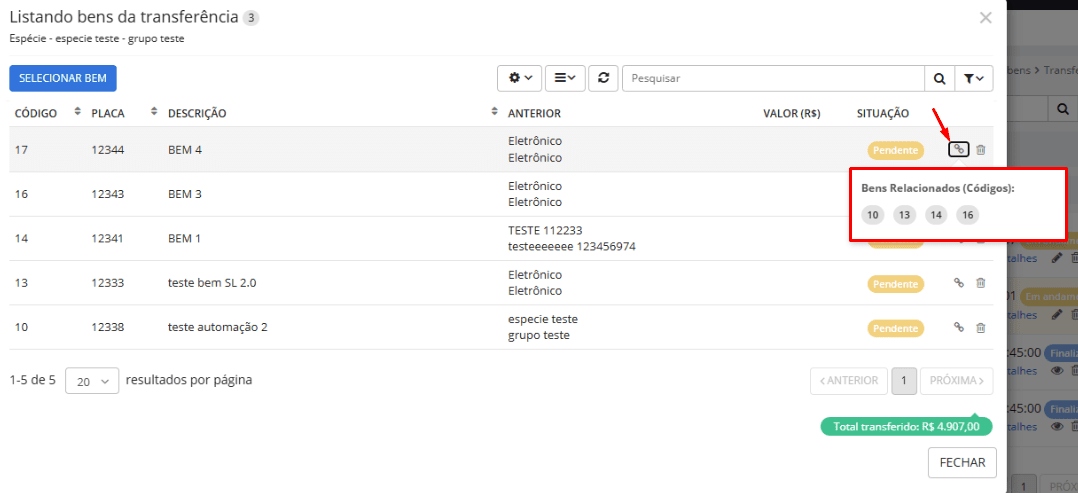The width and height of the screenshot is (1078, 493).
Task: Delete teste automação 2 using trash icon
Action: 980,327
